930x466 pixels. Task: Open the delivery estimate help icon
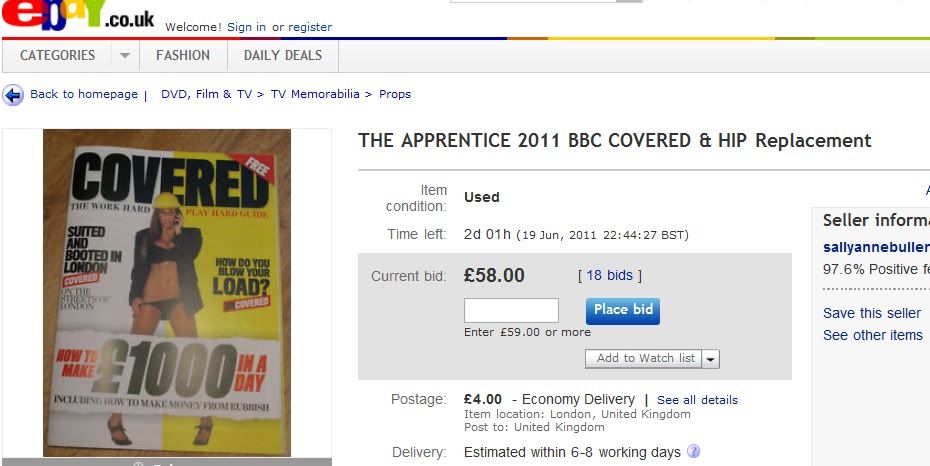693,452
